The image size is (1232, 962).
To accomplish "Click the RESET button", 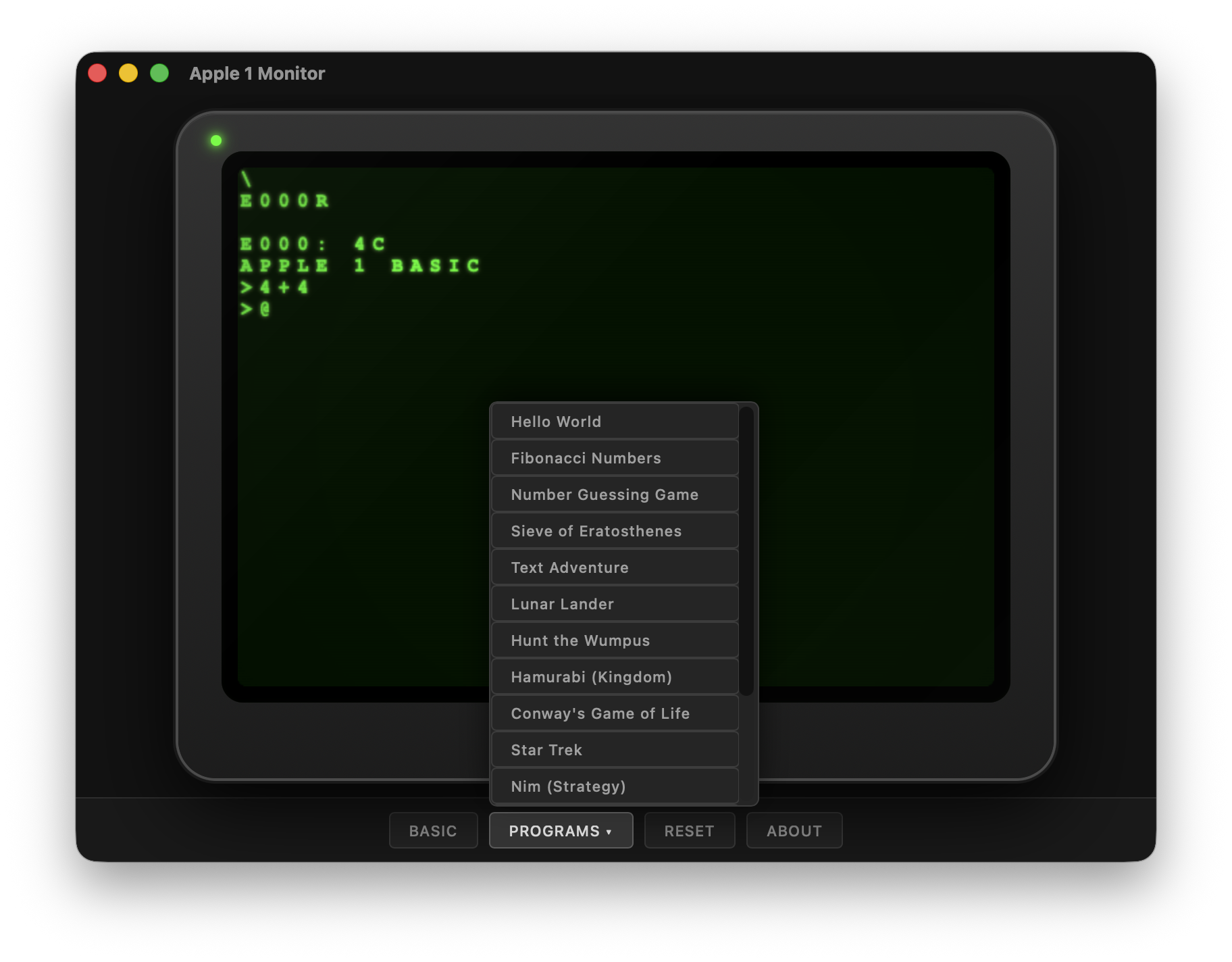I will (x=690, y=830).
